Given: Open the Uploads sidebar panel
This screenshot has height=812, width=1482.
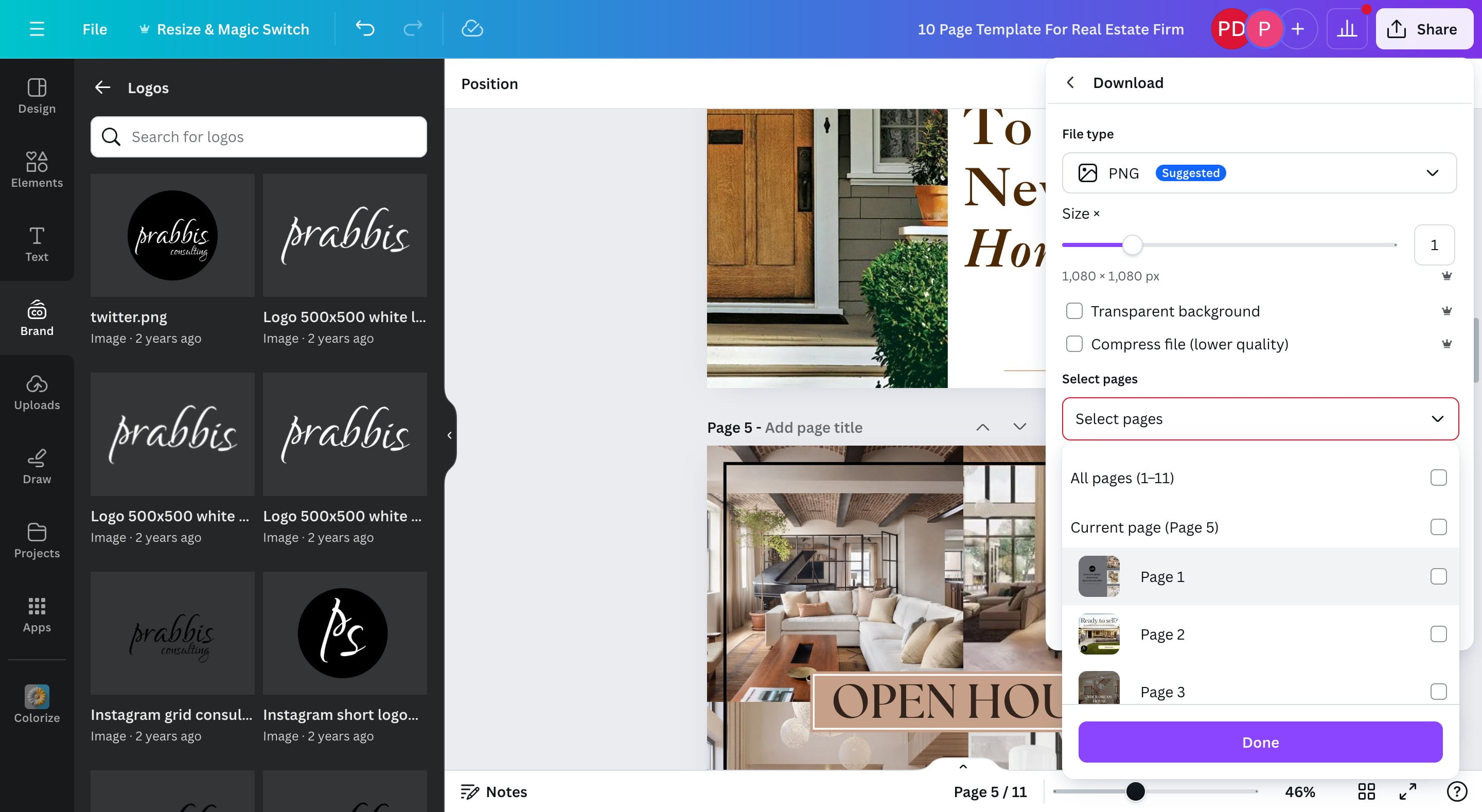Looking at the screenshot, I should coord(37,393).
